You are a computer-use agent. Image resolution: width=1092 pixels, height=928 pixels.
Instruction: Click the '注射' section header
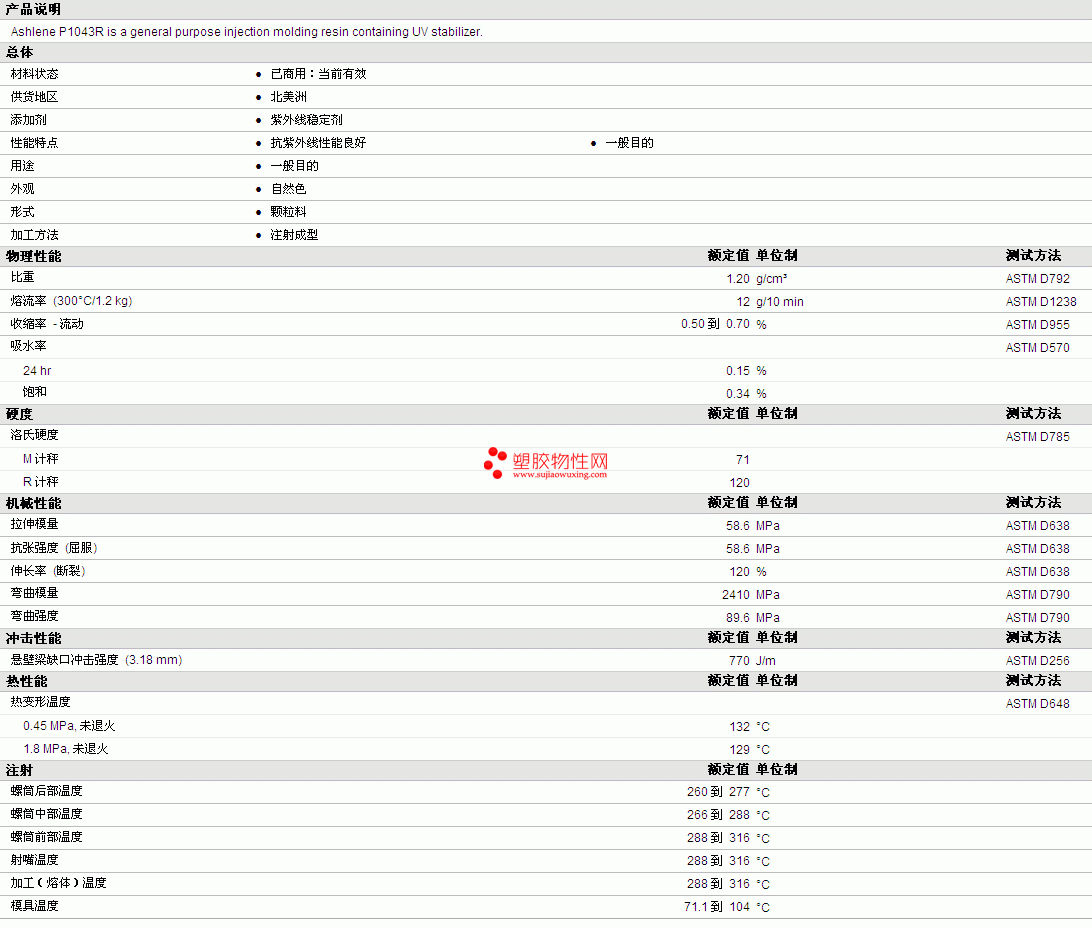point(20,771)
